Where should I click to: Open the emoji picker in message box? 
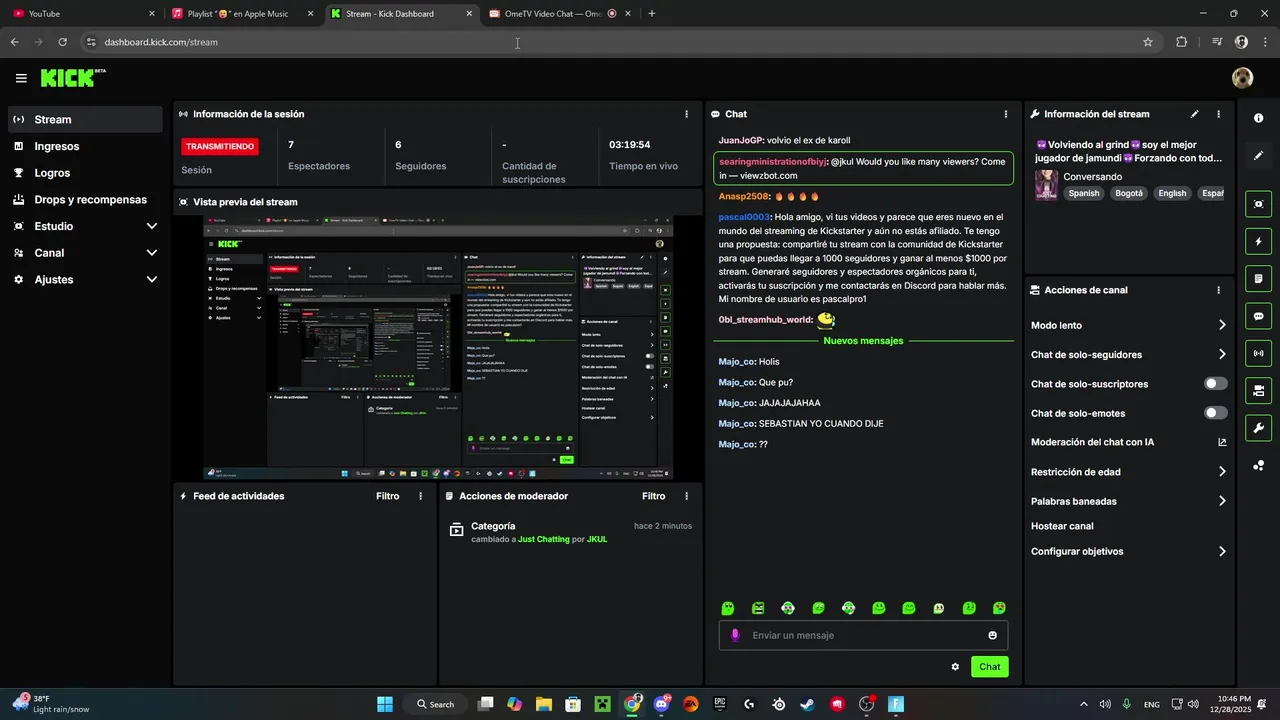(992, 635)
